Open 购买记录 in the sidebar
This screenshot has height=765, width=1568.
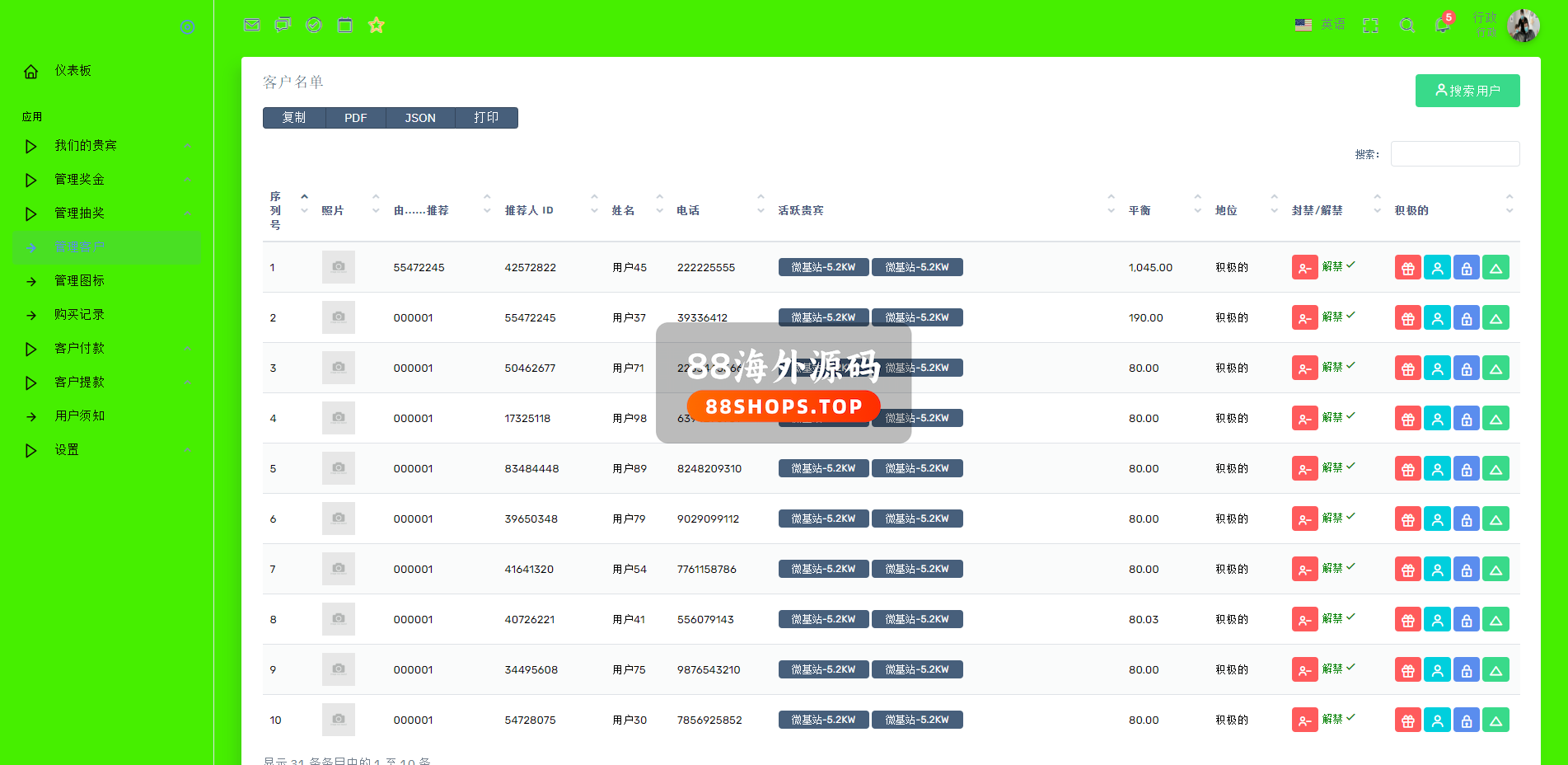[x=79, y=315]
